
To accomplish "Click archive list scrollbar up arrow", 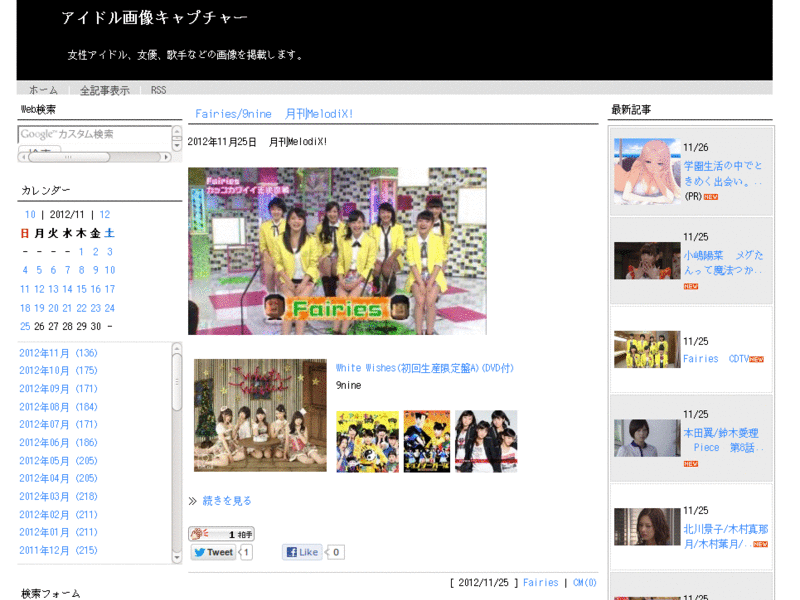I will [x=177, y=348].
